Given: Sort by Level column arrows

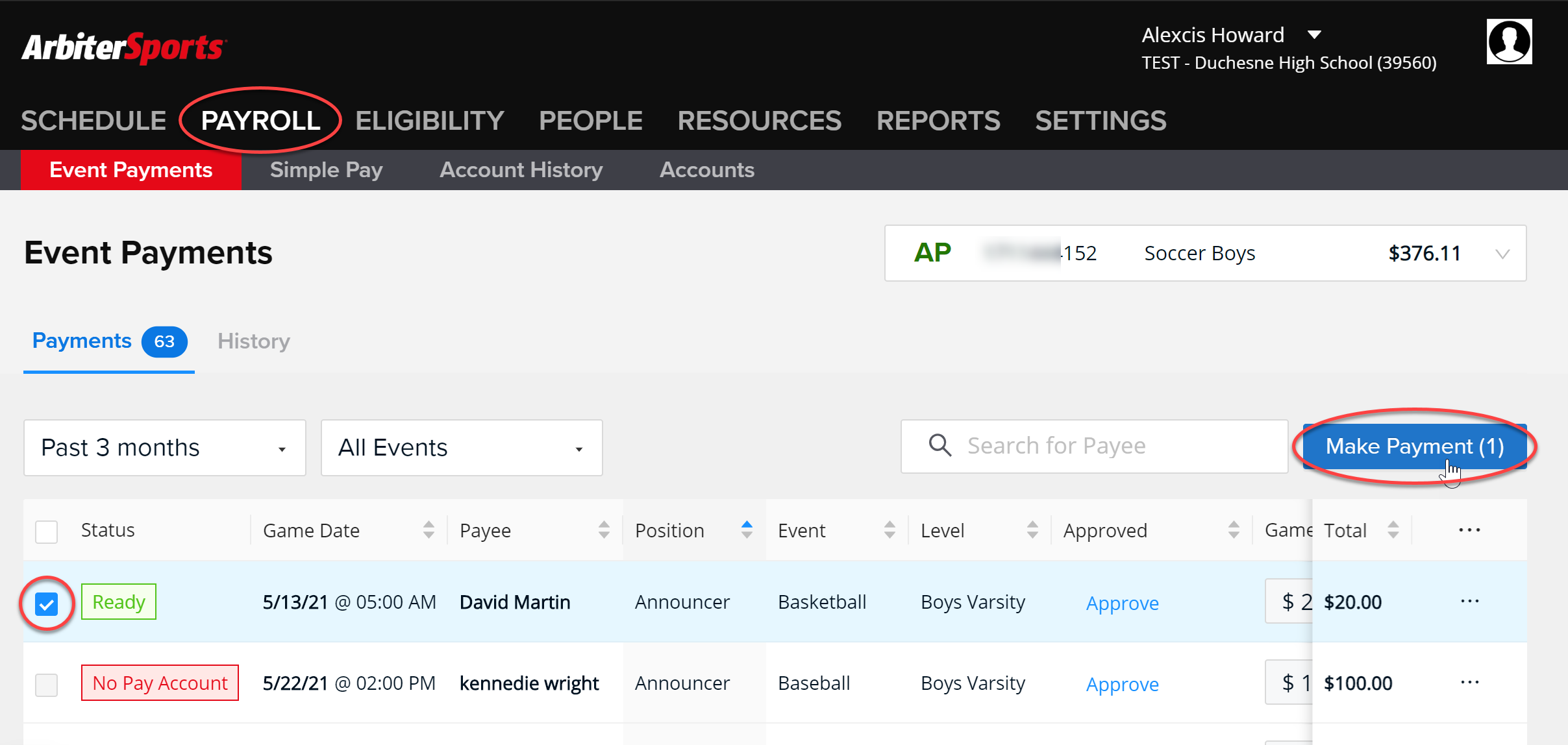Looking at the screenshot, I should tap(1032, 530).
